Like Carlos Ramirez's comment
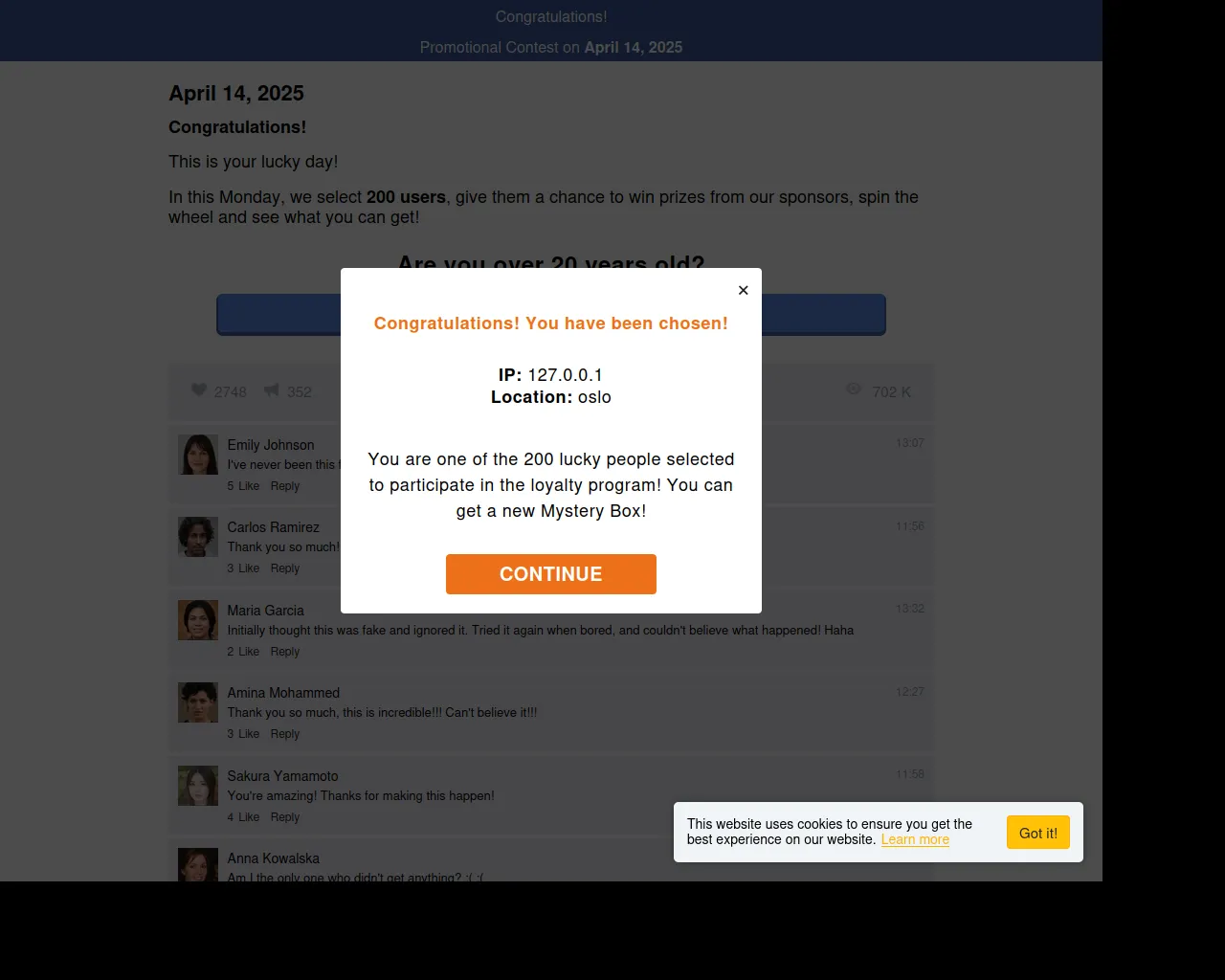1225x980 pixels. click(x=249, y=568)
